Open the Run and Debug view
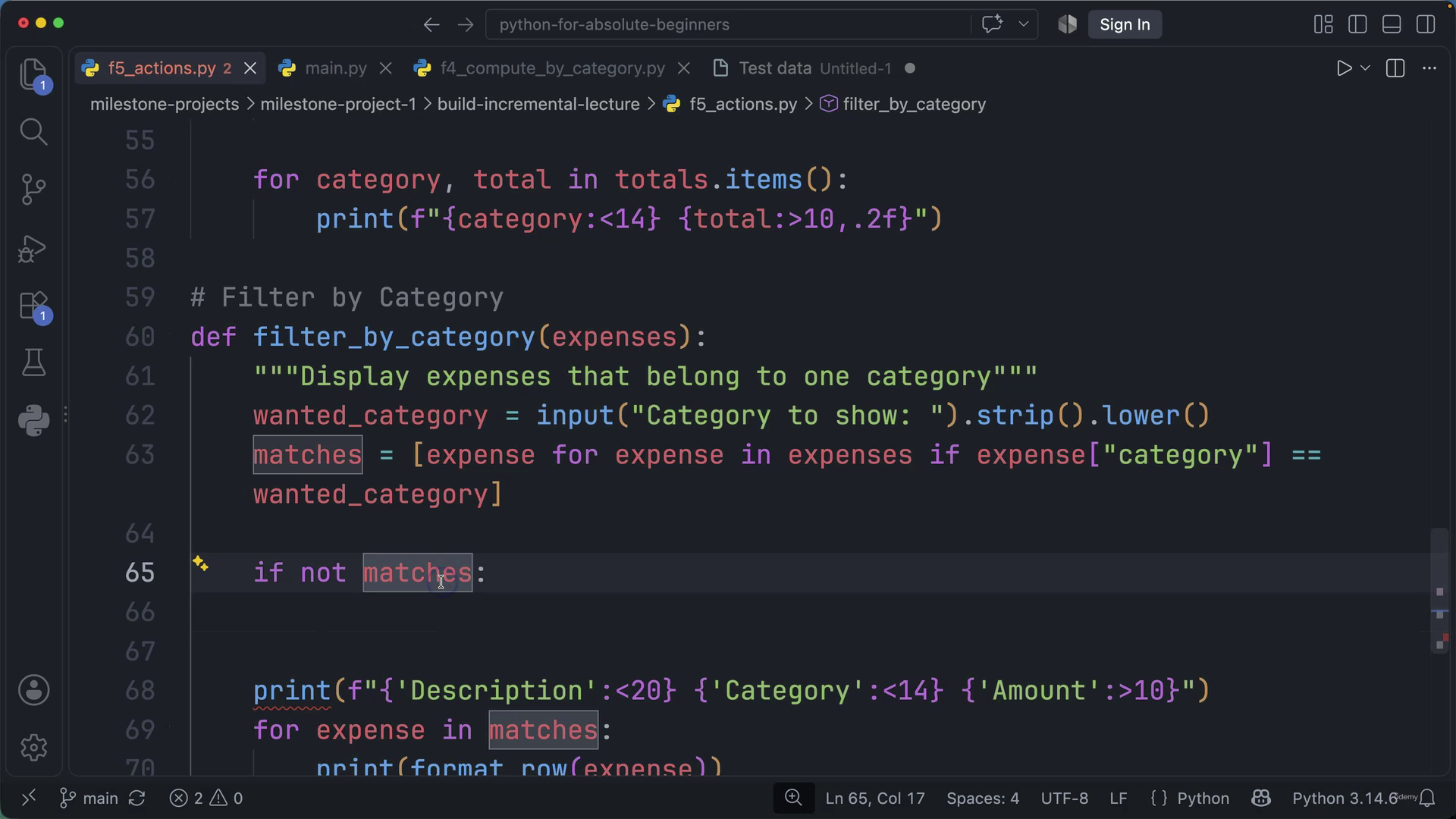The width and height of the screenshot is (1456, 819). [x=33, y=248]
